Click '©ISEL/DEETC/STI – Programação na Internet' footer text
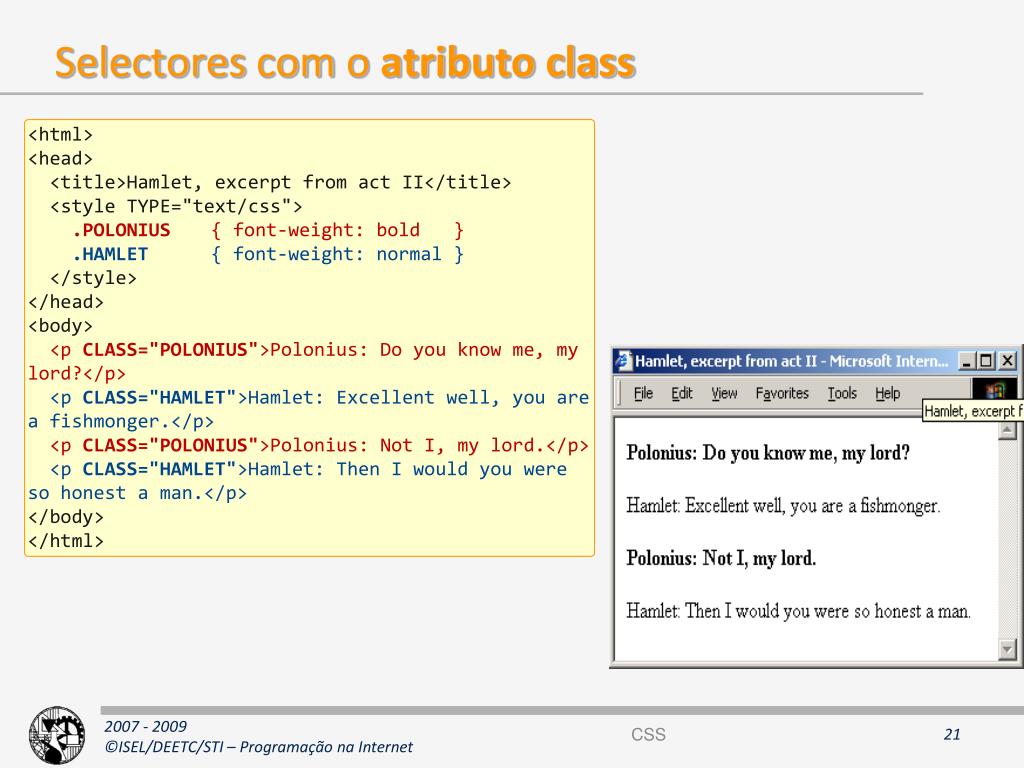1024x768 pixels. pos(259,746)
